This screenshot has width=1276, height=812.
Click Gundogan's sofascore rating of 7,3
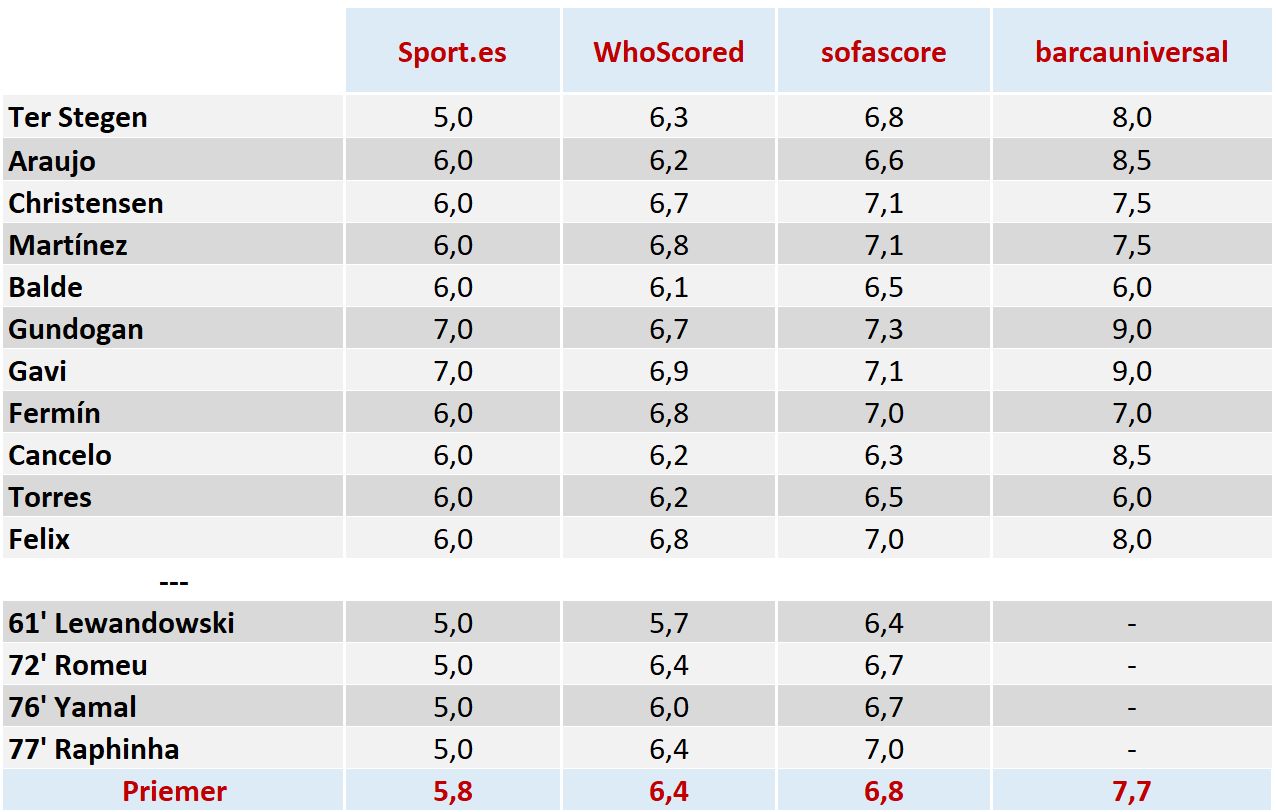[x=883, y=329]
